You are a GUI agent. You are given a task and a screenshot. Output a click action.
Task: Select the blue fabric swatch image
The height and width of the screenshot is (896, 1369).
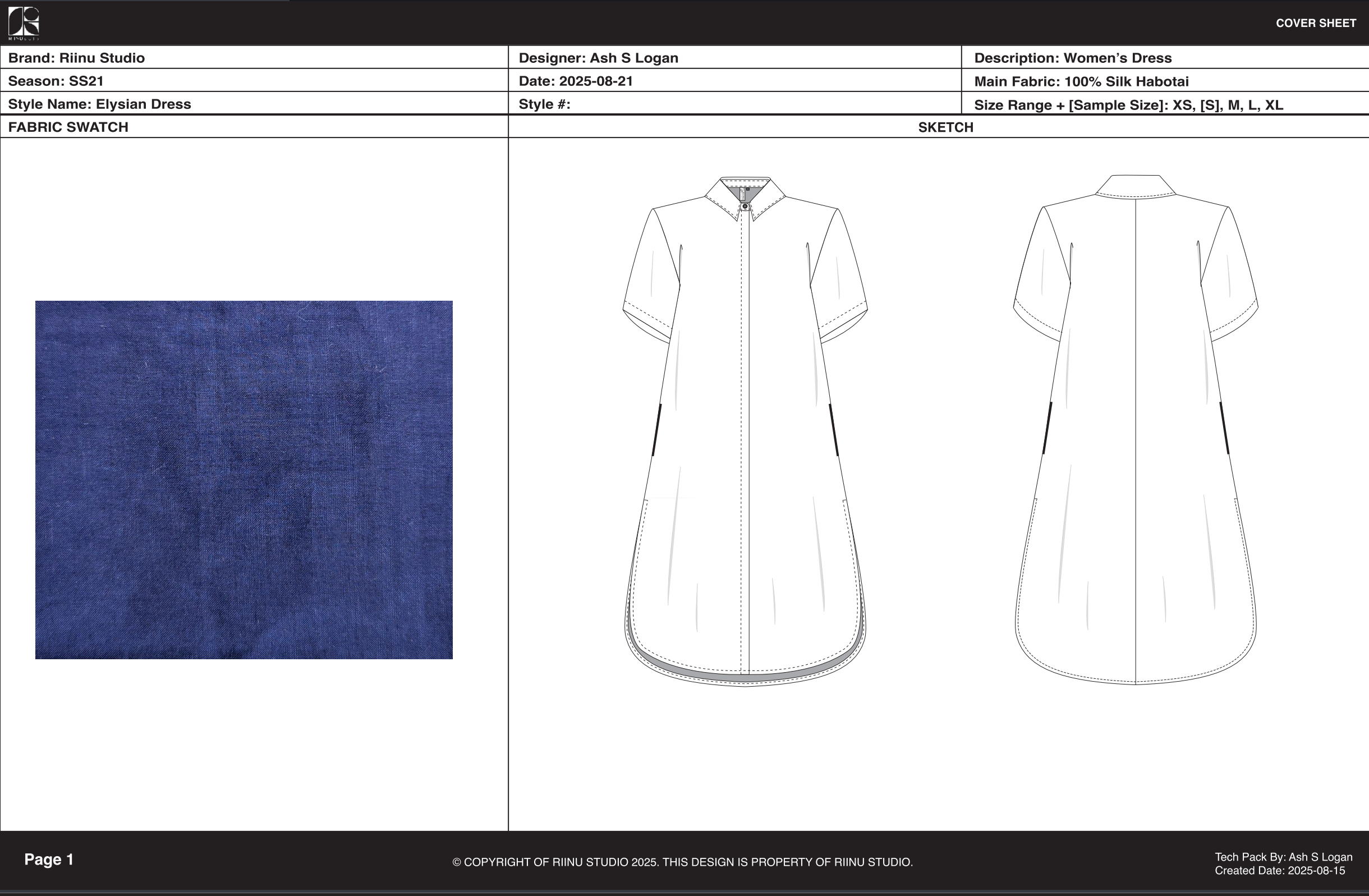(x=244, y=480)
